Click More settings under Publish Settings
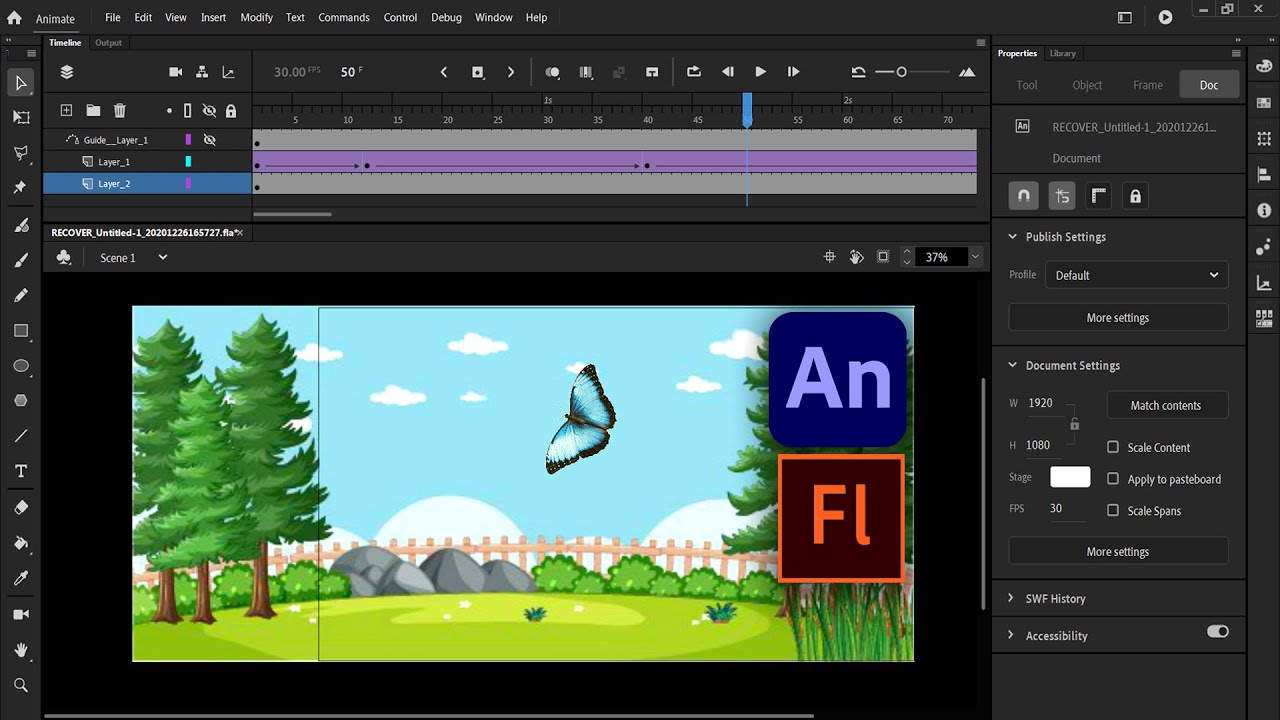The image size is (1280, 720). point(1118,317)
